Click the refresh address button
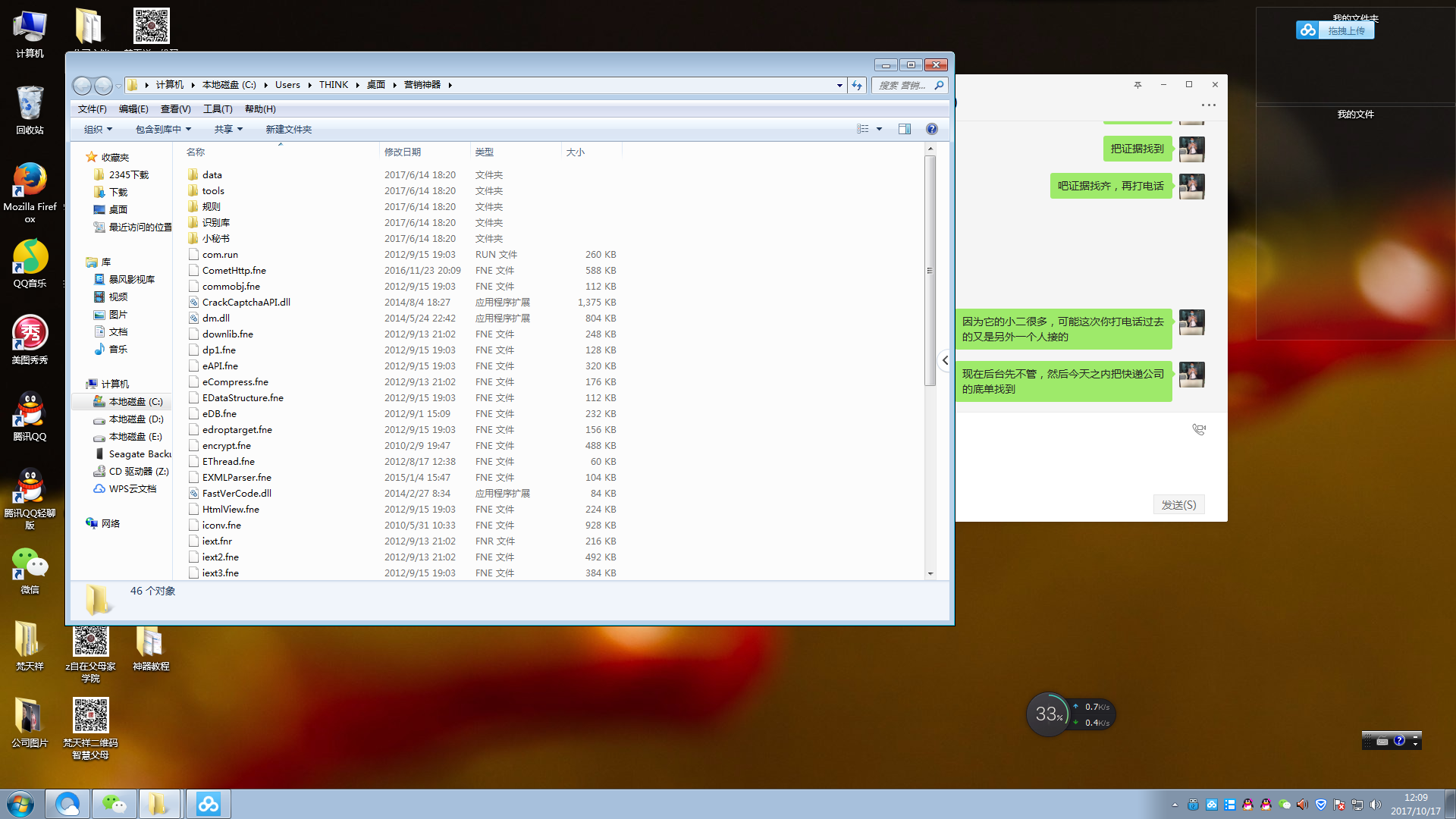The image size is (1456, 819). click(857, 85)
